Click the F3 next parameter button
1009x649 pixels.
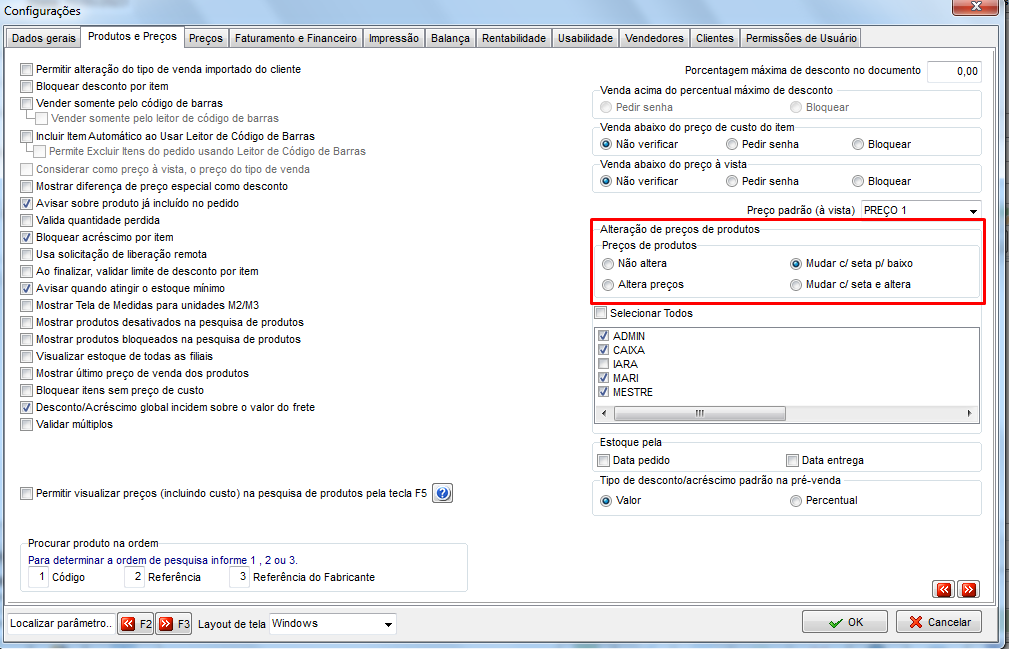(174, 624)
